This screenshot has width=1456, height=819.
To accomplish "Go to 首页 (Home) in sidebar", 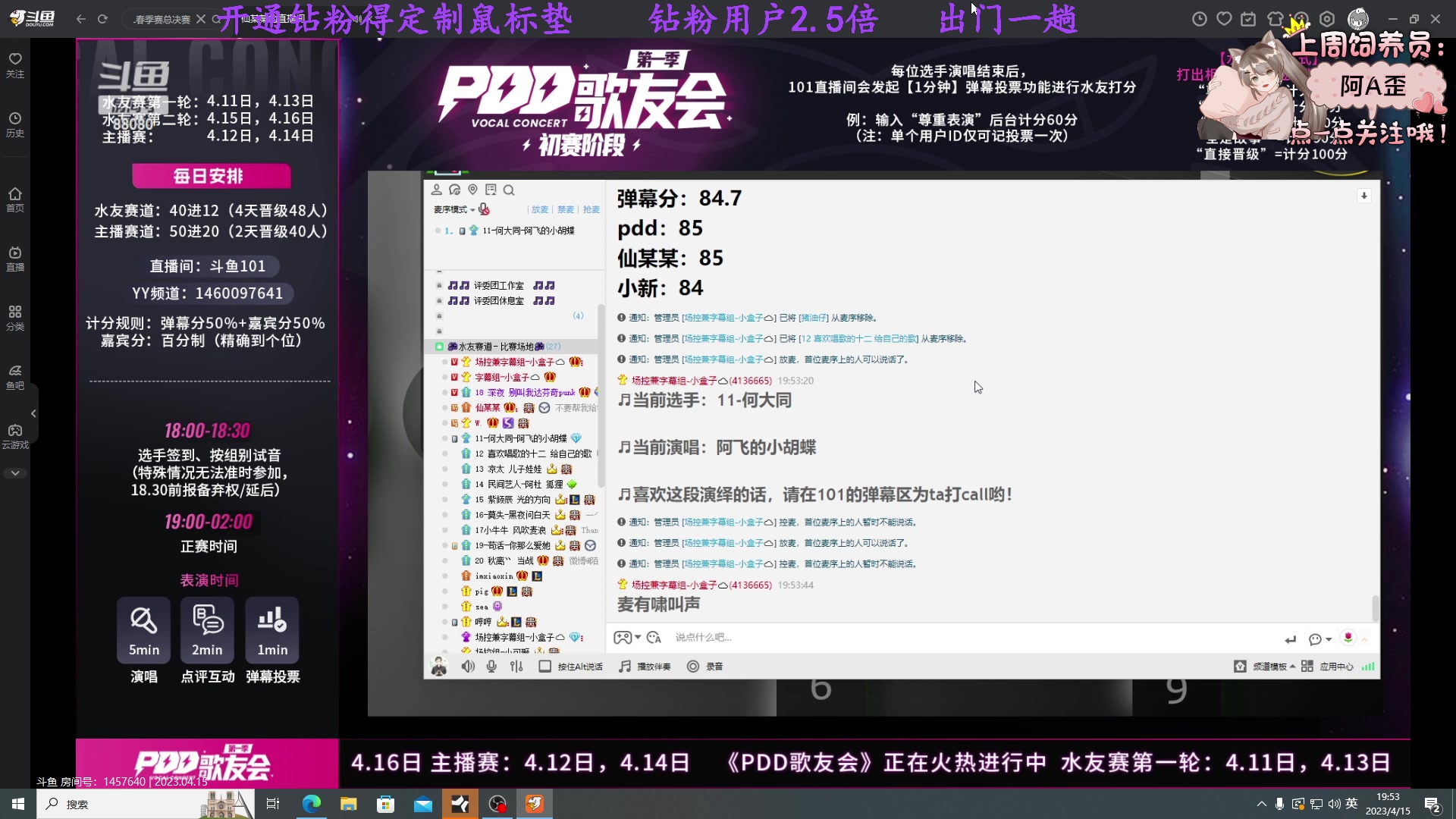I will pyautogui.click(x=15, y=199).
